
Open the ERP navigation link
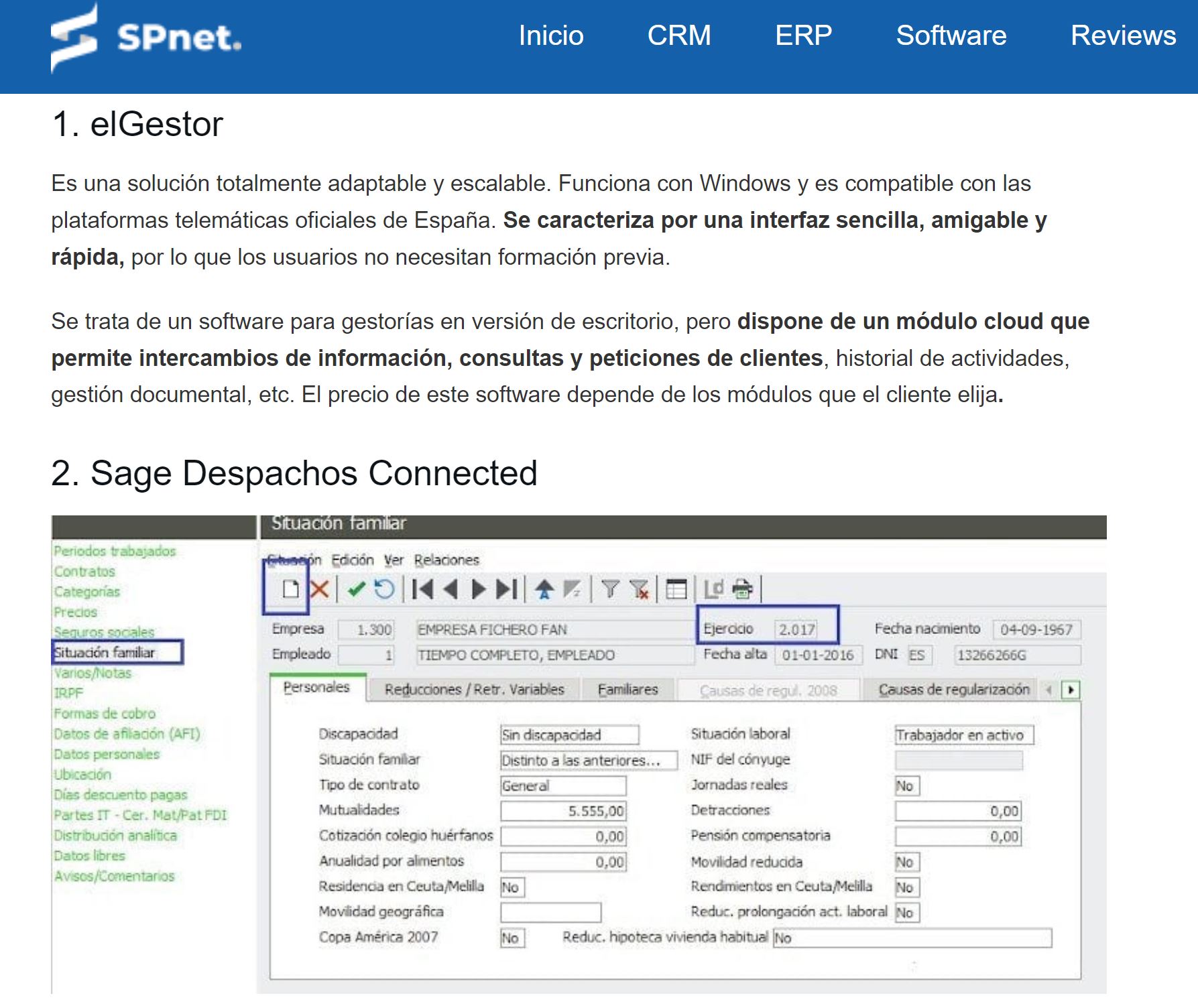coord(803,36)
